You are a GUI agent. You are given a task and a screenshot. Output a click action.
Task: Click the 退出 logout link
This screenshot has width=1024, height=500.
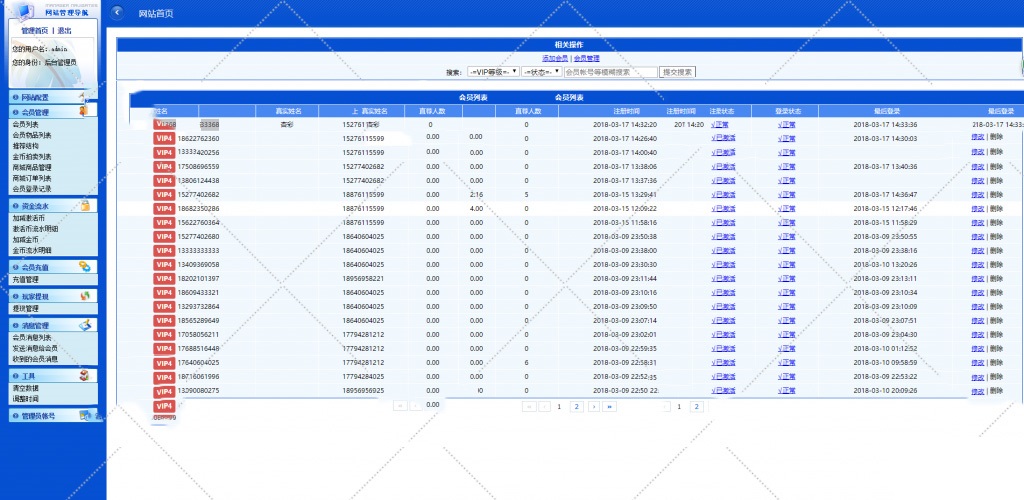pos(64,31)
